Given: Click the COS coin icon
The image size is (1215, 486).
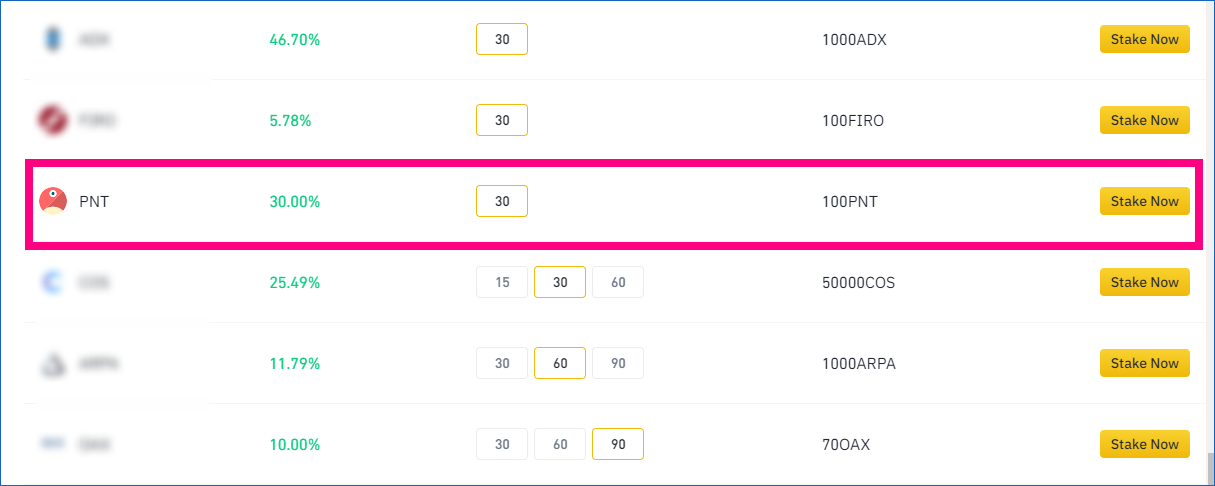Looking at the screenshot, I should point(52,282).
